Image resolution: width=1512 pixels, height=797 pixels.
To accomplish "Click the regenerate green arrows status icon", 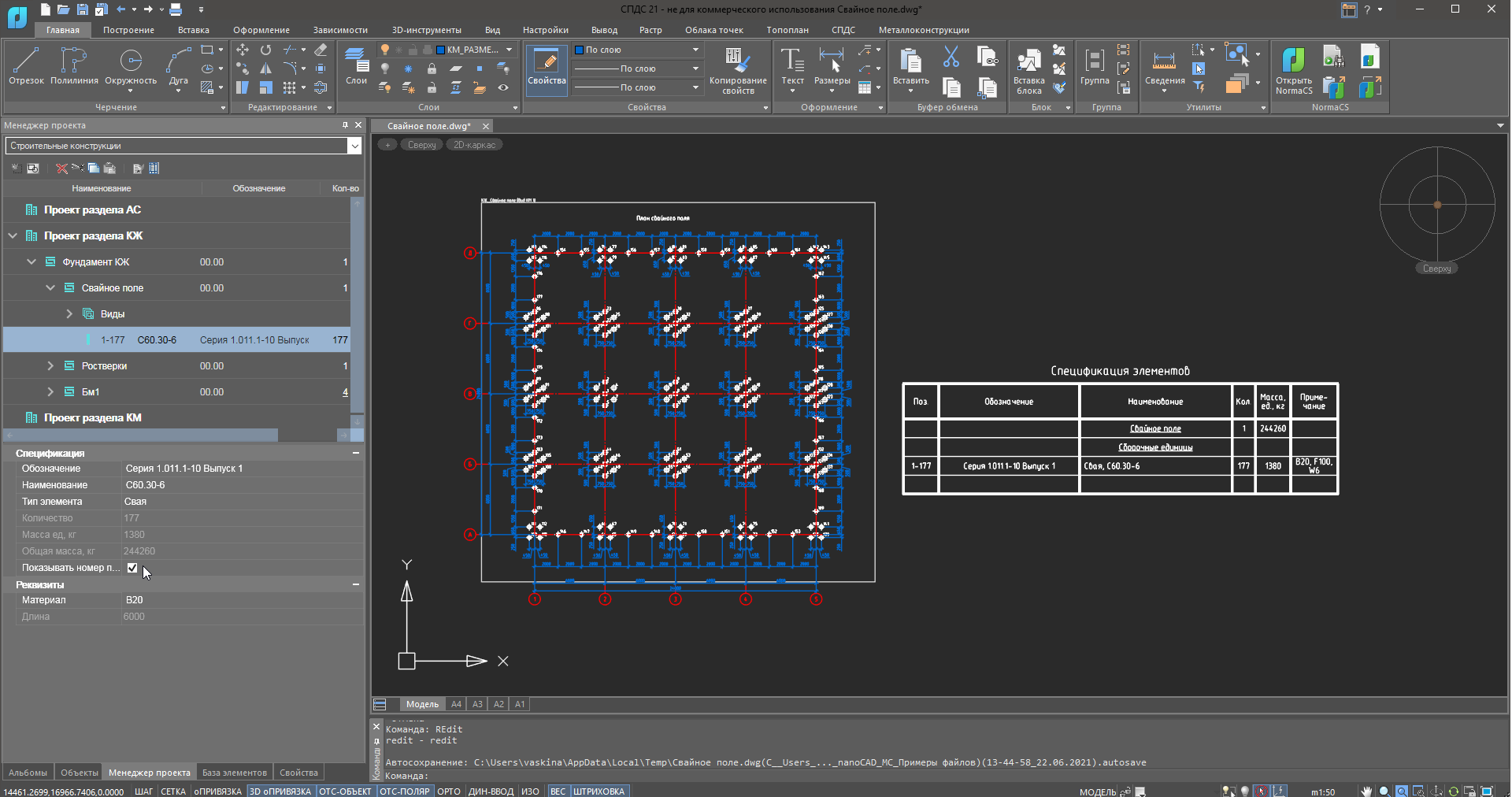I will [x=1453, y=791].
